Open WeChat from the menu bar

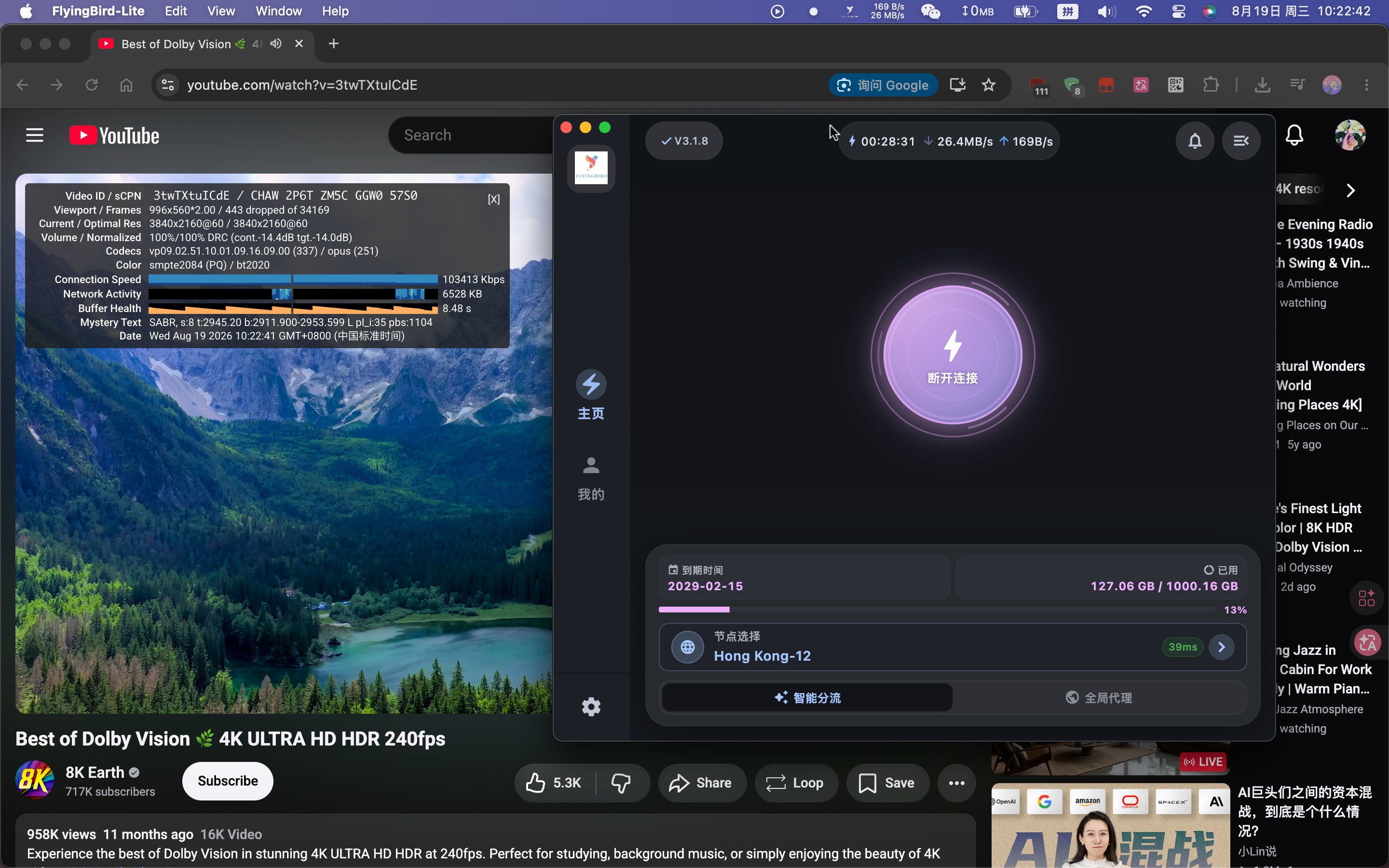click(x=930, y=11)
